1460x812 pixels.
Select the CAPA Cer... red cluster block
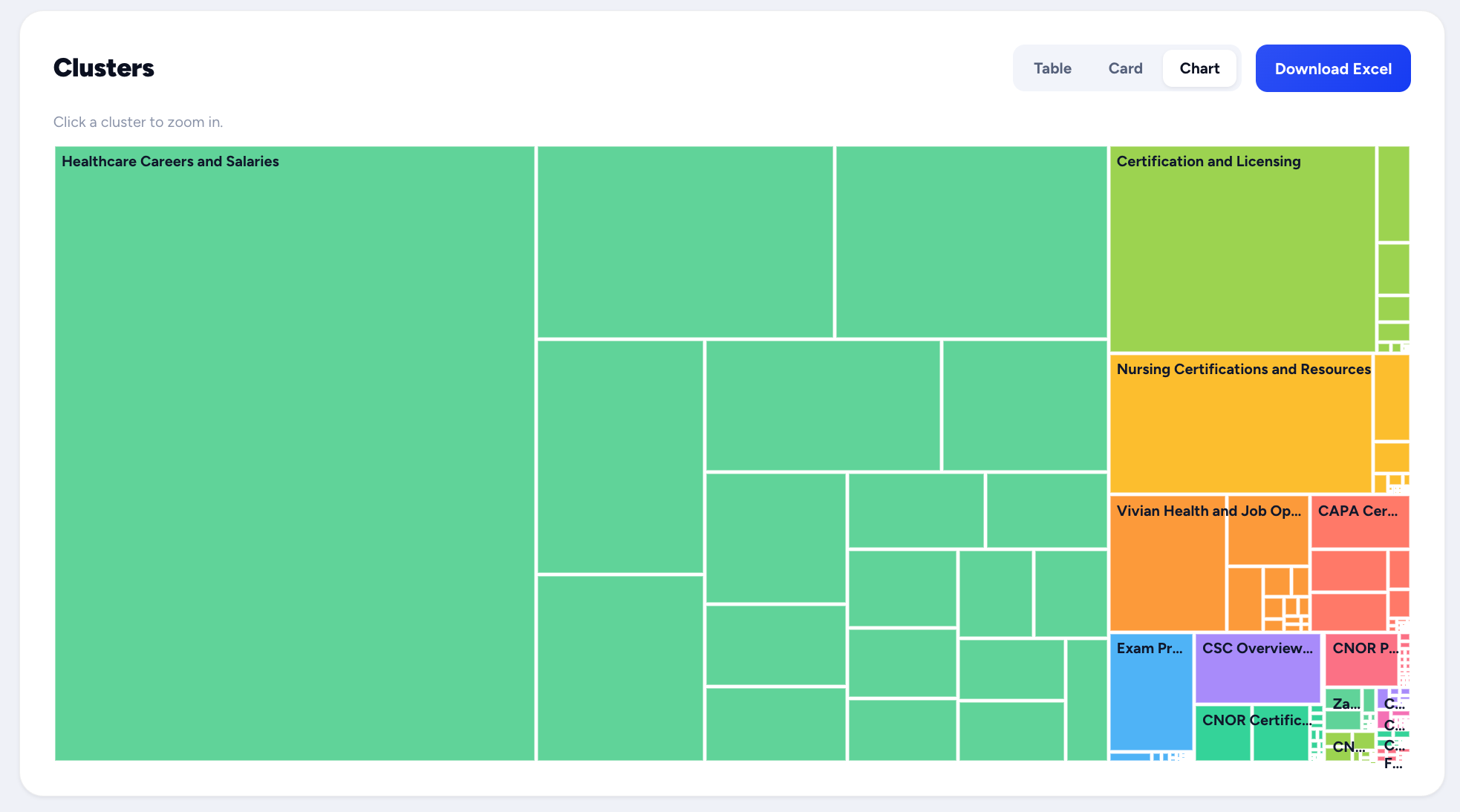click(x=1360, y=522)
